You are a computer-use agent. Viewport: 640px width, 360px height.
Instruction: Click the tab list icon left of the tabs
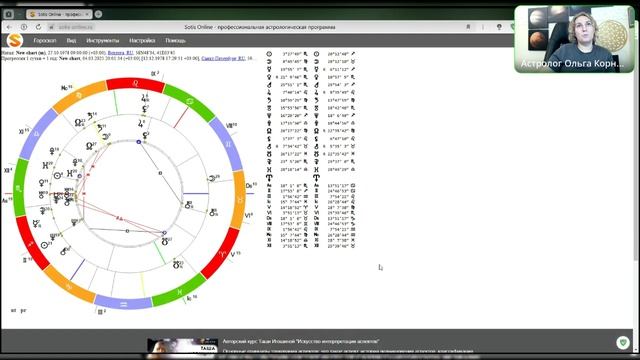click(x=9, y=14)
